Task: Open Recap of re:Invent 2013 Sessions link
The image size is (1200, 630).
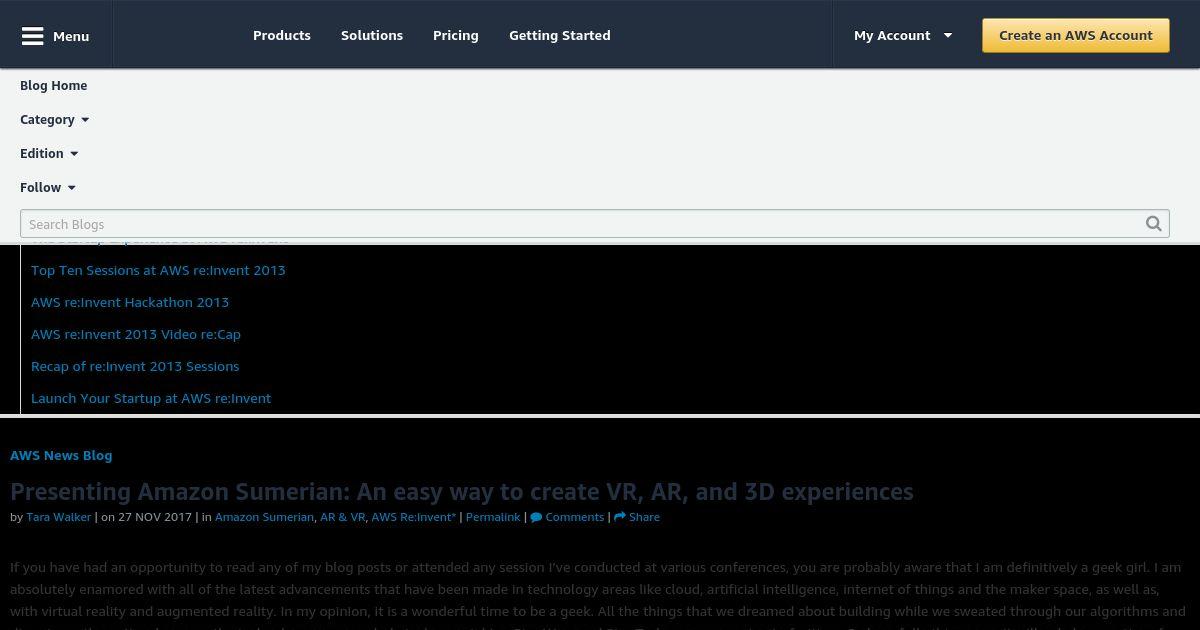Action: point(135,366)
